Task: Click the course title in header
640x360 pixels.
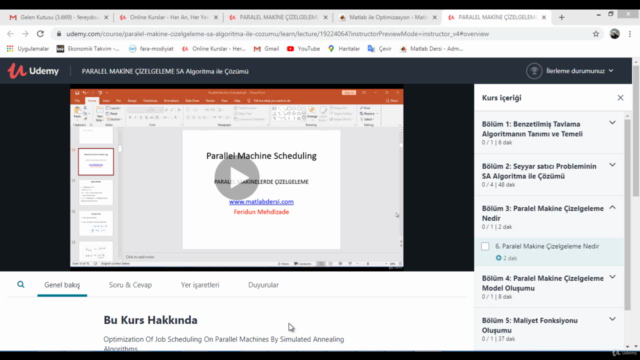Action: (x=165, y=71)
